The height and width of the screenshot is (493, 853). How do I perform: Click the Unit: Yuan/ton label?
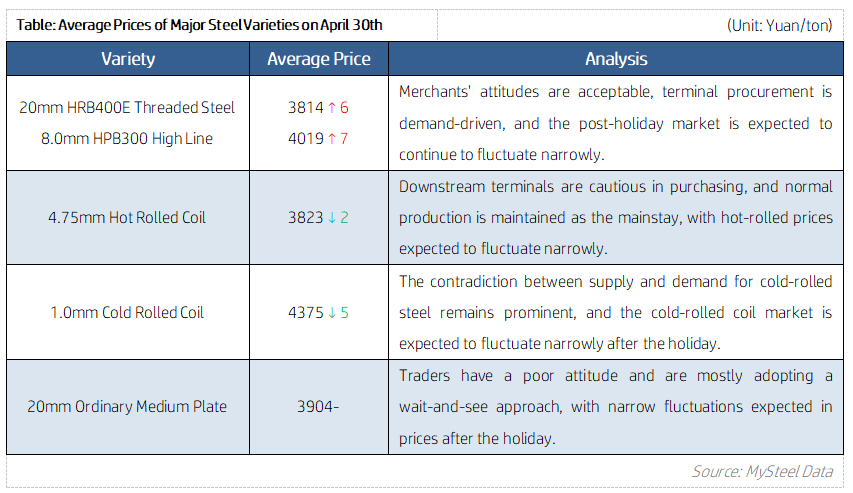coord(779,25)
